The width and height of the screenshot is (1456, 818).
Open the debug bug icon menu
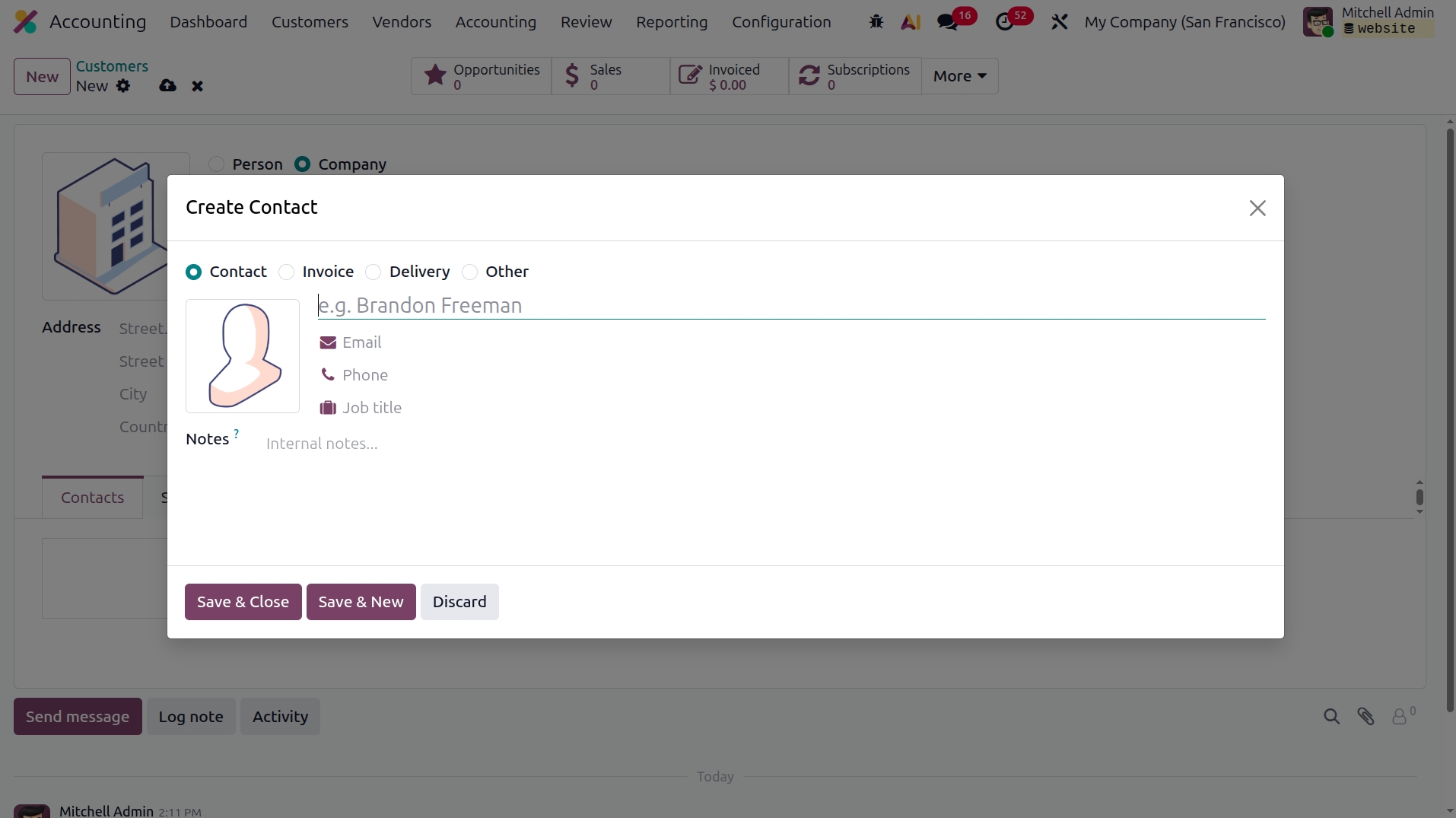click(876, 22)
